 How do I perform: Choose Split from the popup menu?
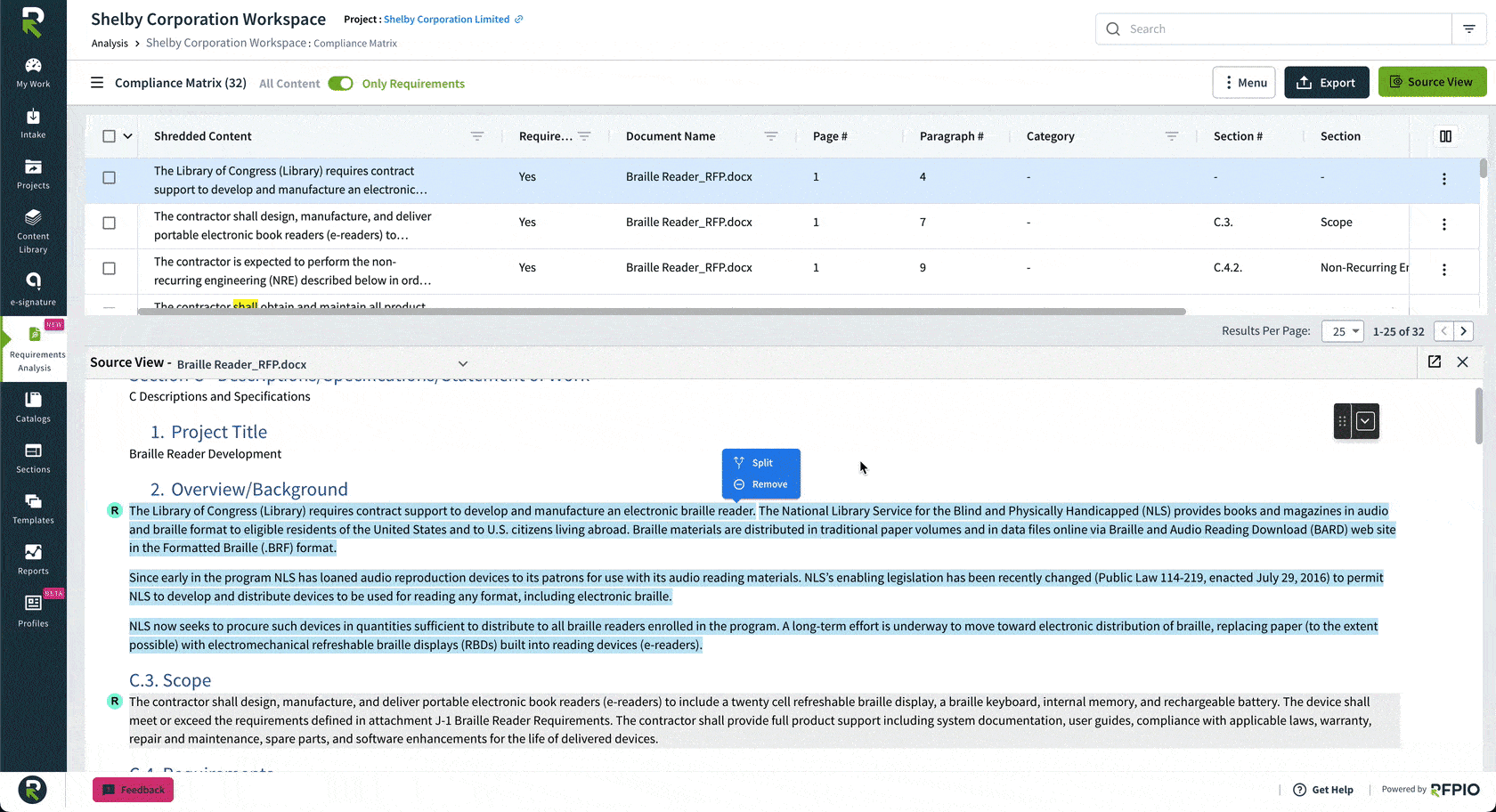[761, 463]
